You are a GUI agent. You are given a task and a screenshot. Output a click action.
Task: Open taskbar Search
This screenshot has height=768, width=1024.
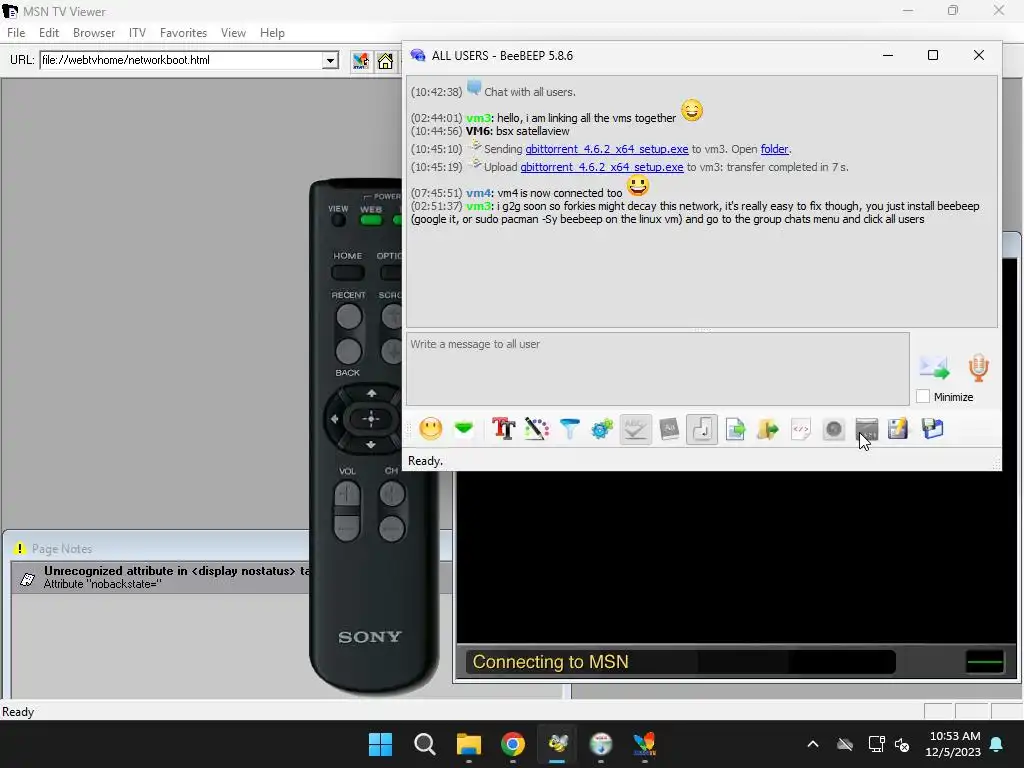click(x=424, y=744)
